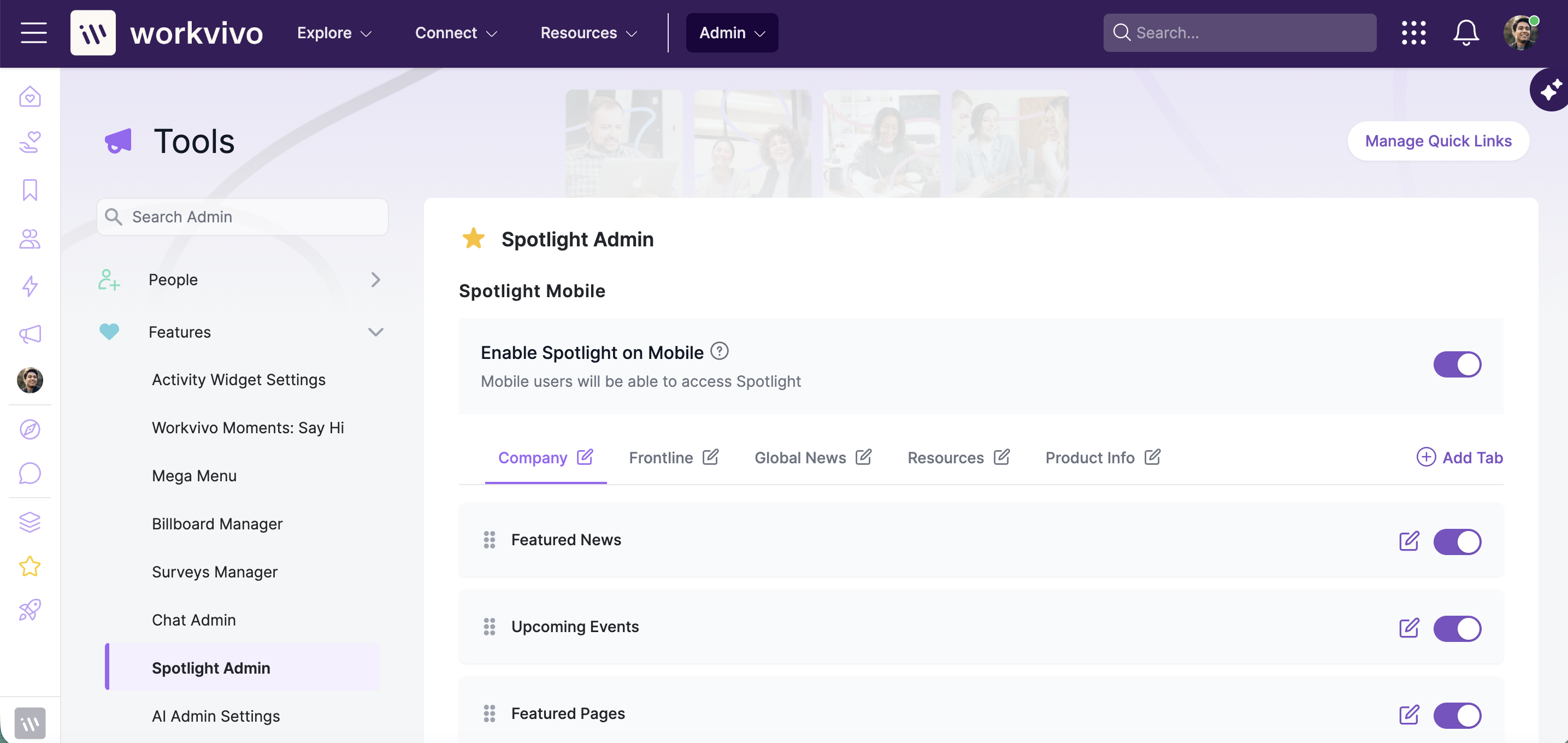Edit the Company tab name

tap(585, 457)
